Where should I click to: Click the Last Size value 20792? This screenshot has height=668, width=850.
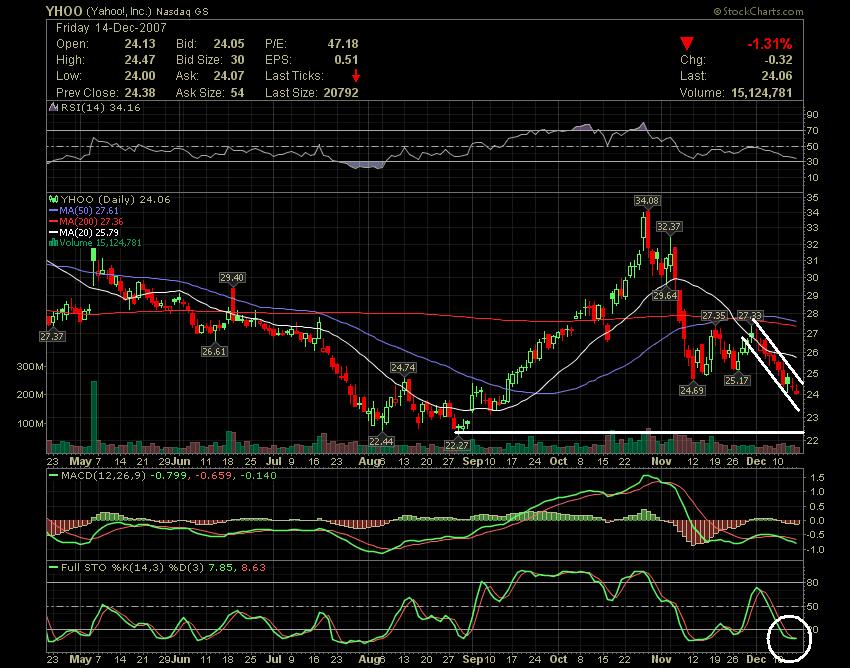pos(341,93)
